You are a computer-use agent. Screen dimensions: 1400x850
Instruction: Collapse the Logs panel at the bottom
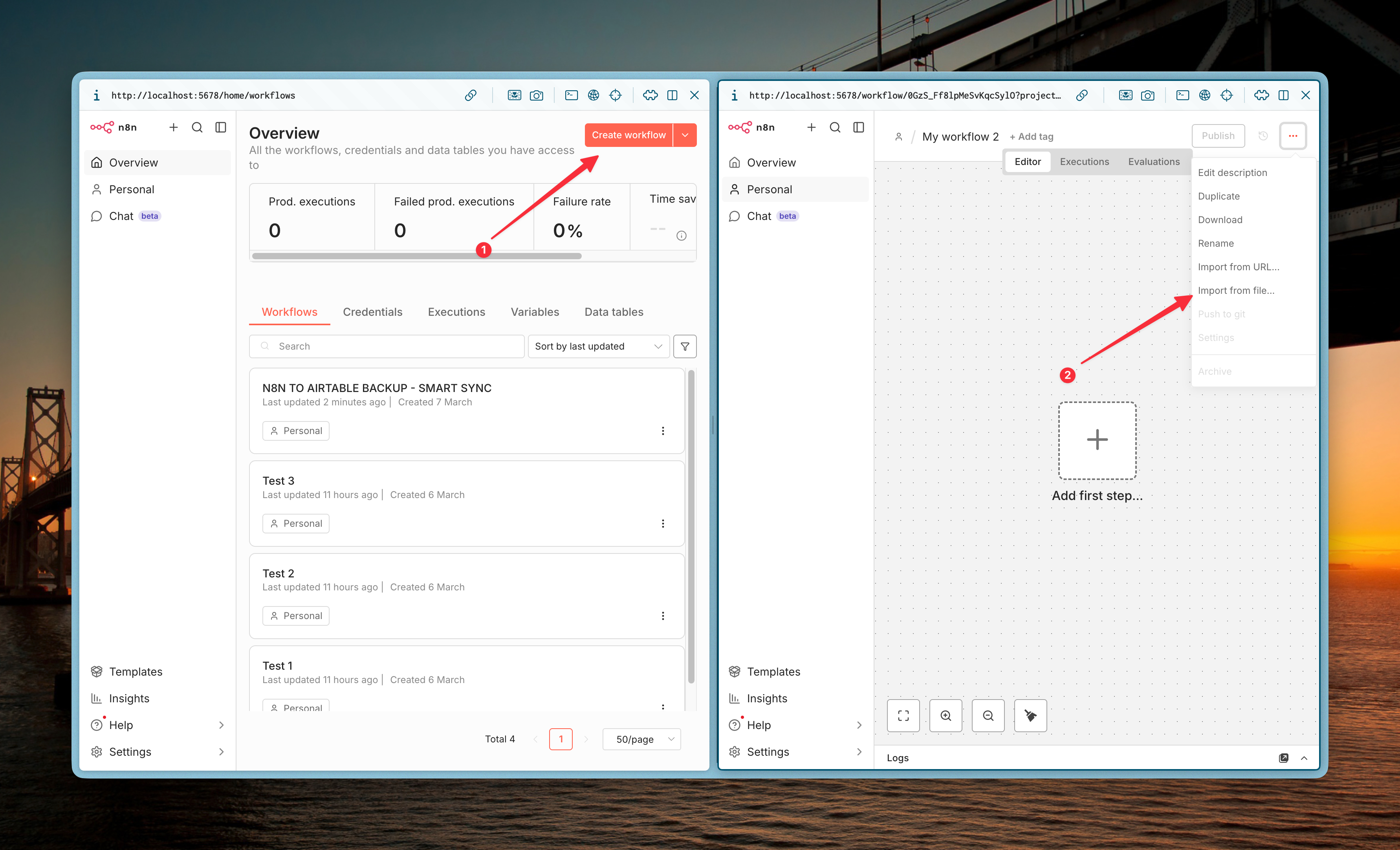[1305, 758]
